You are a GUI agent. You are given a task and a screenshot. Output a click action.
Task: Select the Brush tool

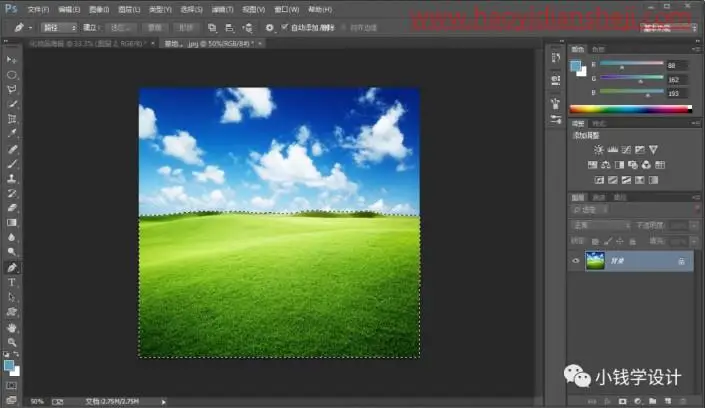tap(11, 164)
